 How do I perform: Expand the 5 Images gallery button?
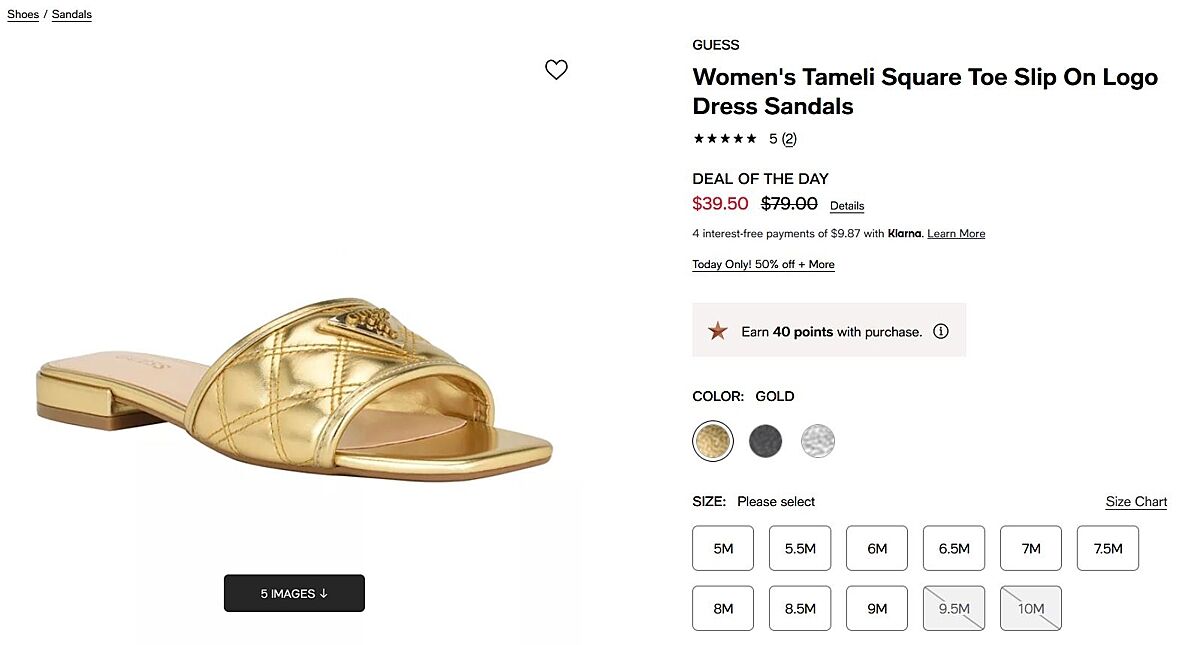click(x=294, y=593)
